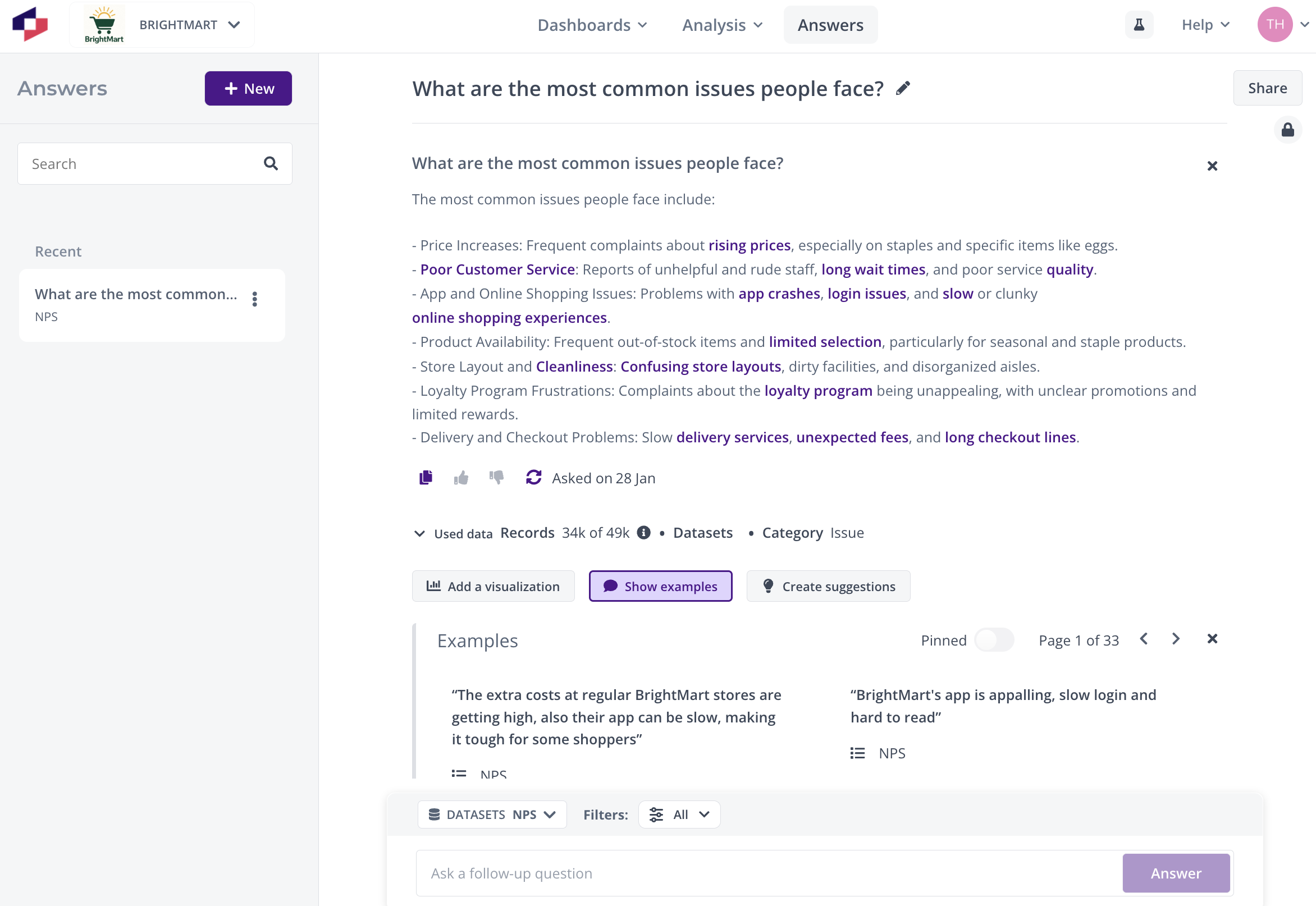The width and height of the screenshot is (1316, 906).
Task: Click the app logo in the top-left corner
Action: [30, 24]
